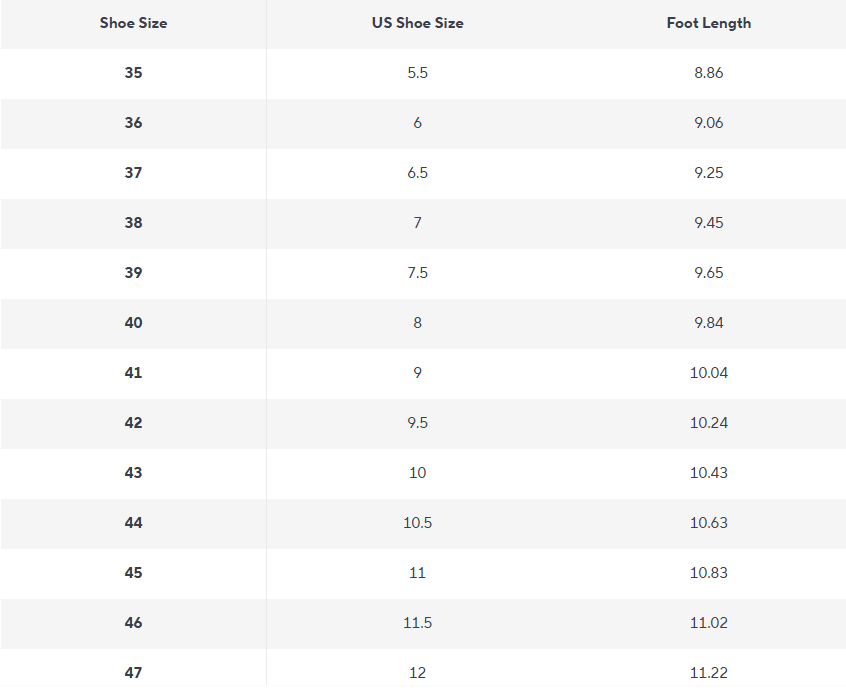Select shoe size 45 cell
Viewport: 846px width, 695px height.
(x=133, y=573)
